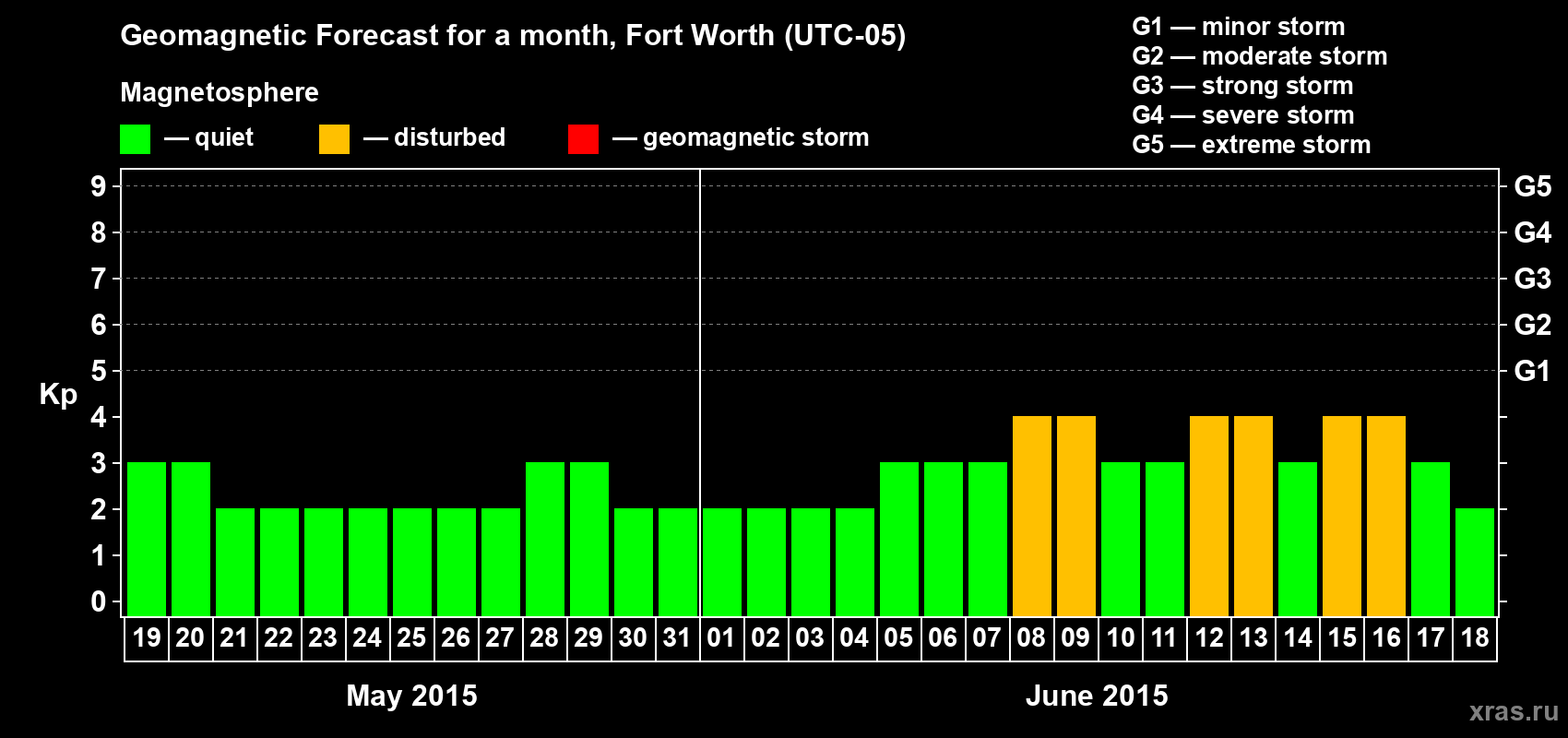Click the 'G2' label on right axis
The width and height of the screenshot is (1568, 738).
click(1533, 325)
